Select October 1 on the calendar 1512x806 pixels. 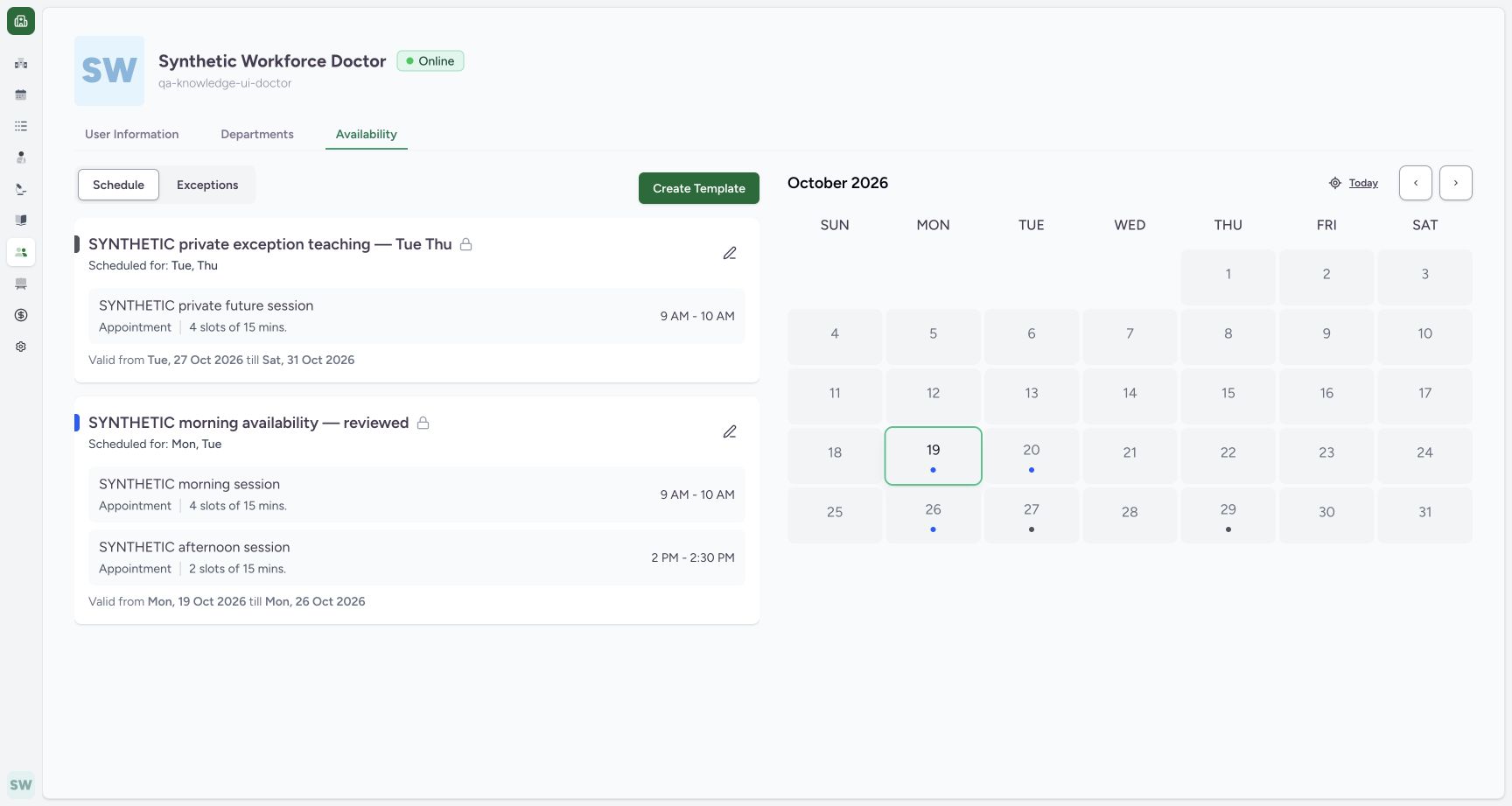tap(1228, 277)
